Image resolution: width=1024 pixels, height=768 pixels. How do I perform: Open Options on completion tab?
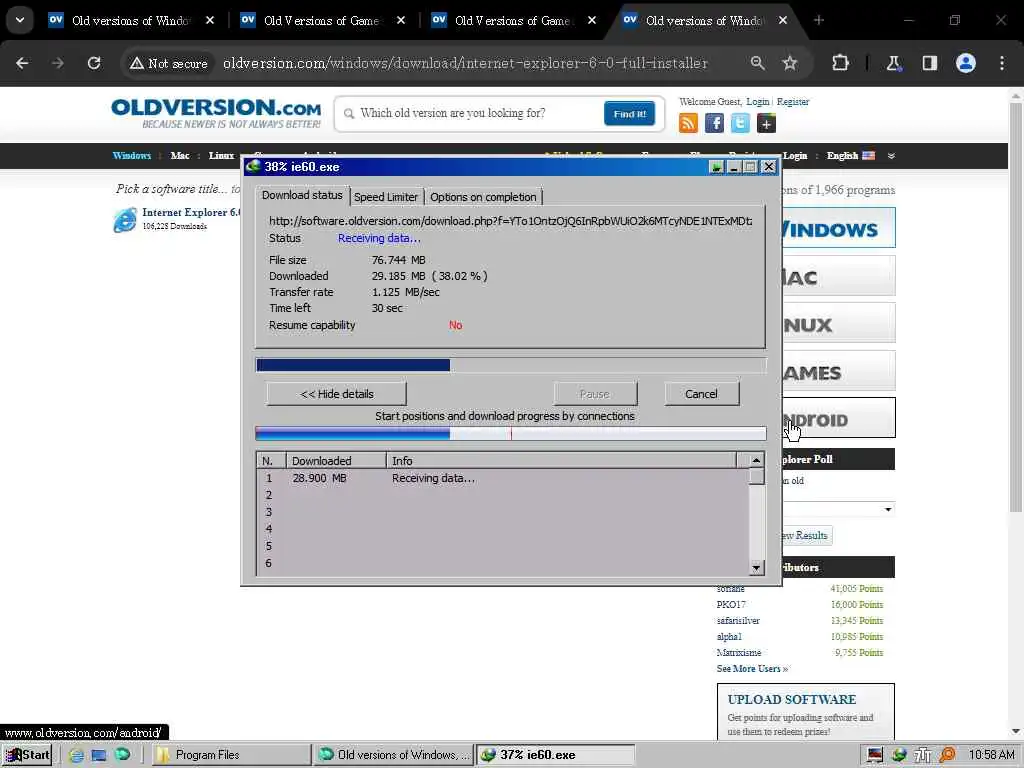click(x=483, y=197)
